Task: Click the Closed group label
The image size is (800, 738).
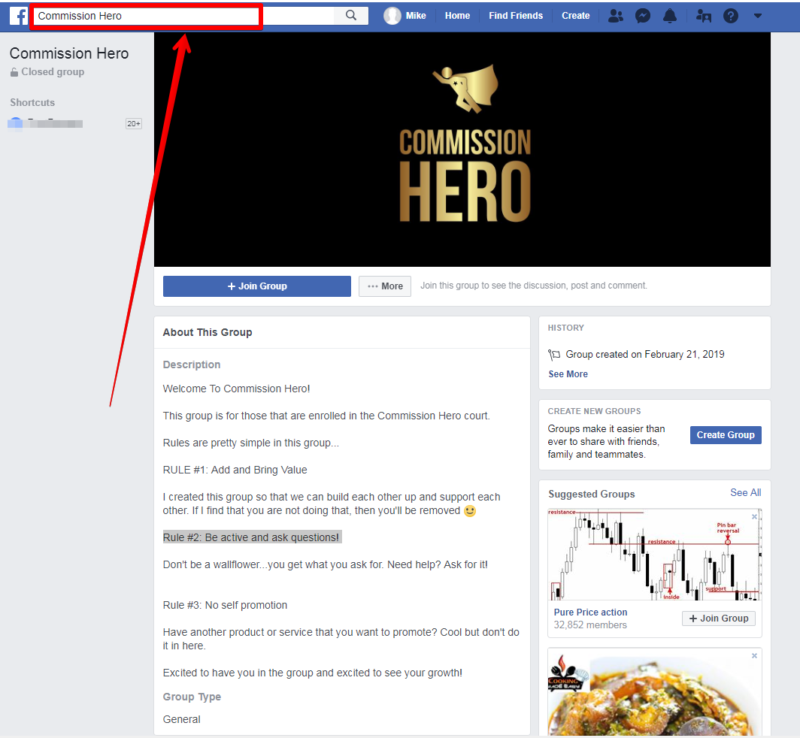Action: click(53, 72)
